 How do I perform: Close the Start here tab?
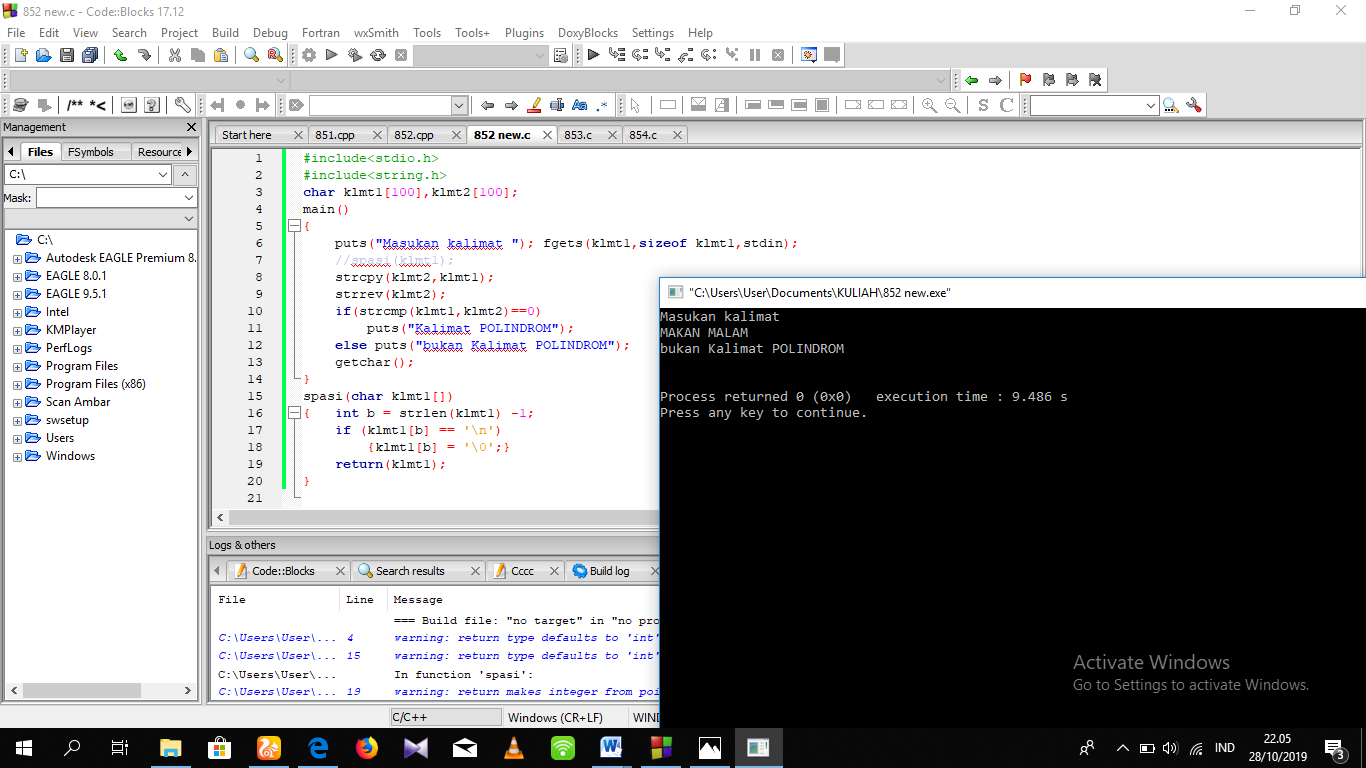tap(298, 135)
